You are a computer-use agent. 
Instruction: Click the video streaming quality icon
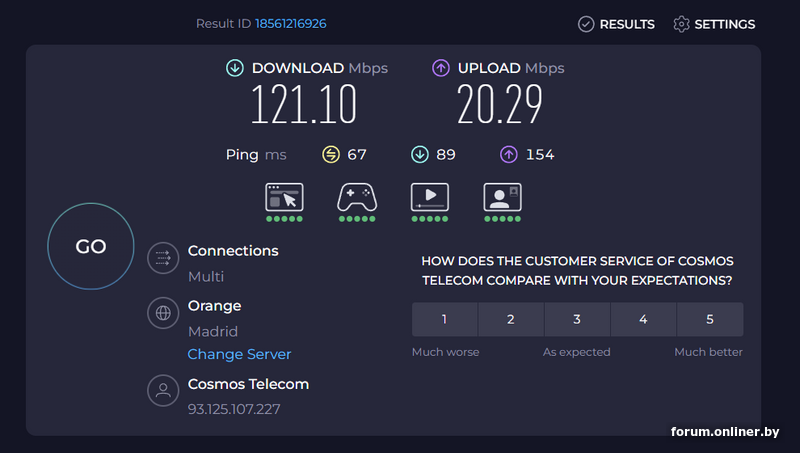click(429, 197)
